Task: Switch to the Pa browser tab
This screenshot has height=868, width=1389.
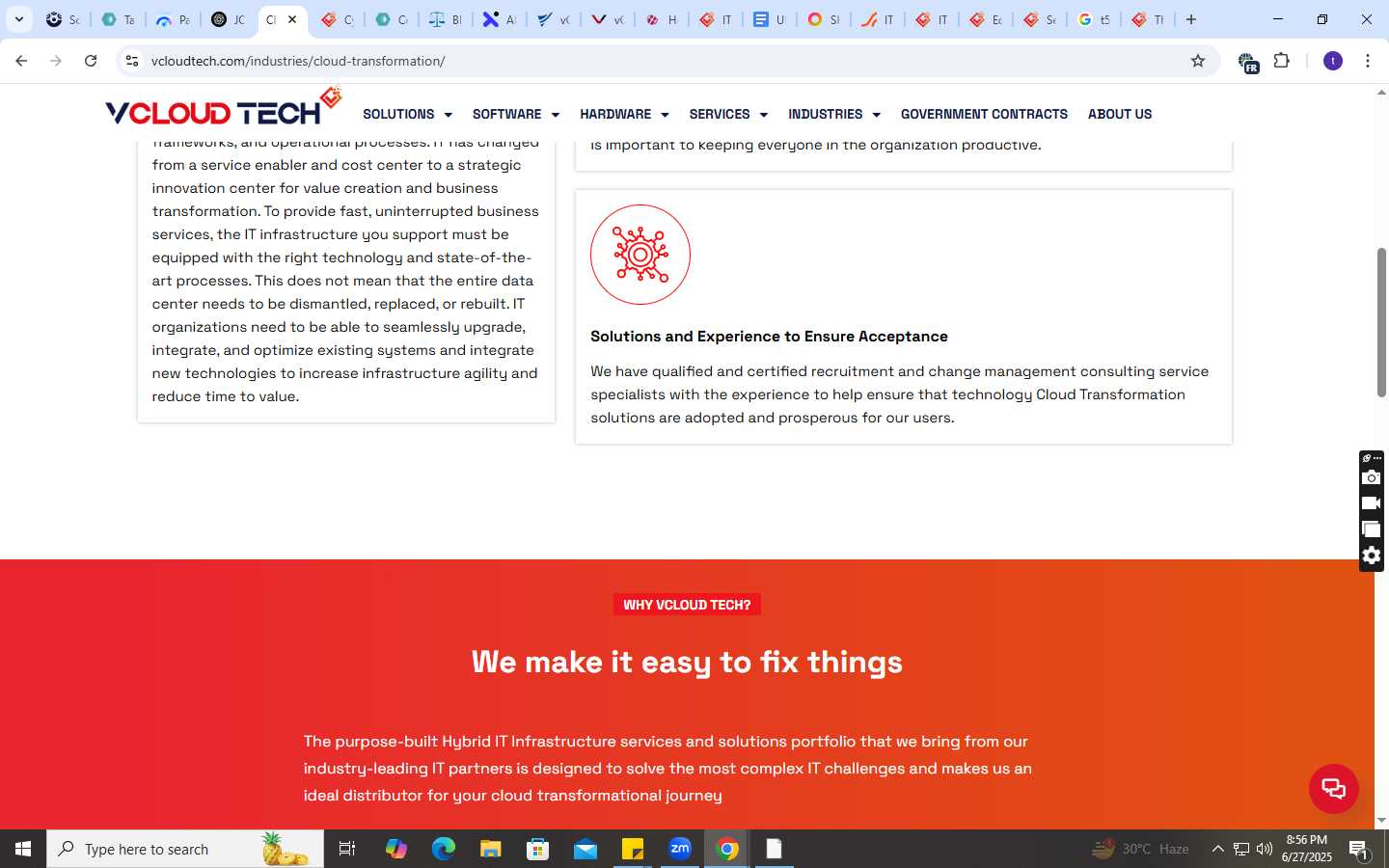Action: (x=174, y=19)
